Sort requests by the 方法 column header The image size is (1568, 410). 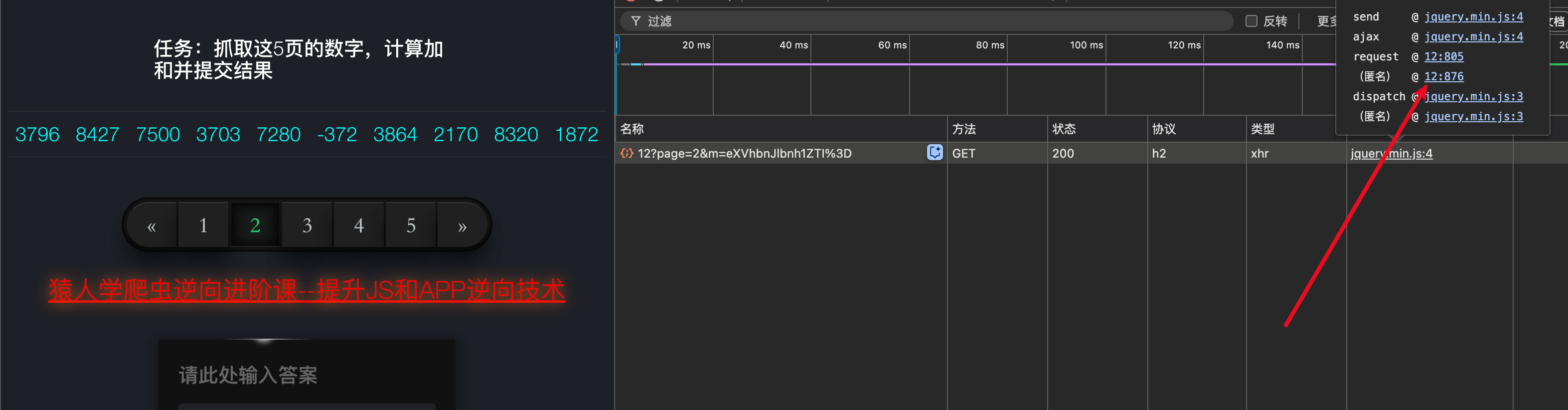[963, 129]
